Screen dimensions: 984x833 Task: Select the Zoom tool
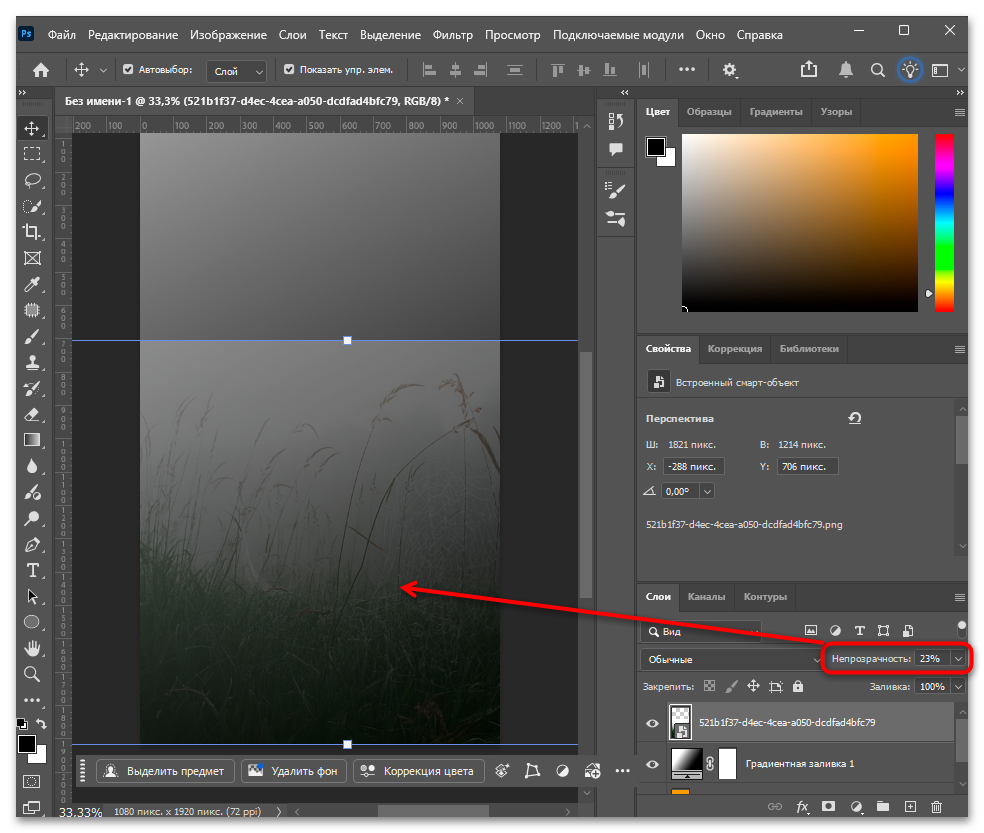[32, 674]
